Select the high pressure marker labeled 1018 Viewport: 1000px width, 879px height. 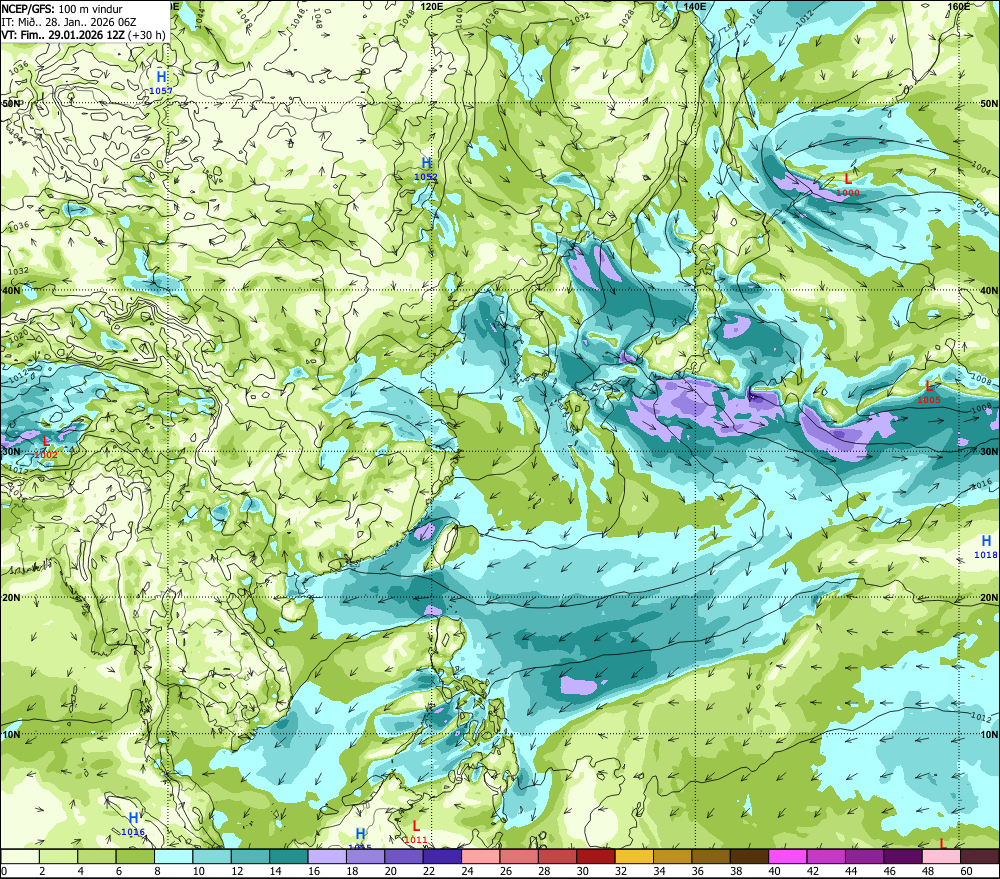(x=985, y=547)
